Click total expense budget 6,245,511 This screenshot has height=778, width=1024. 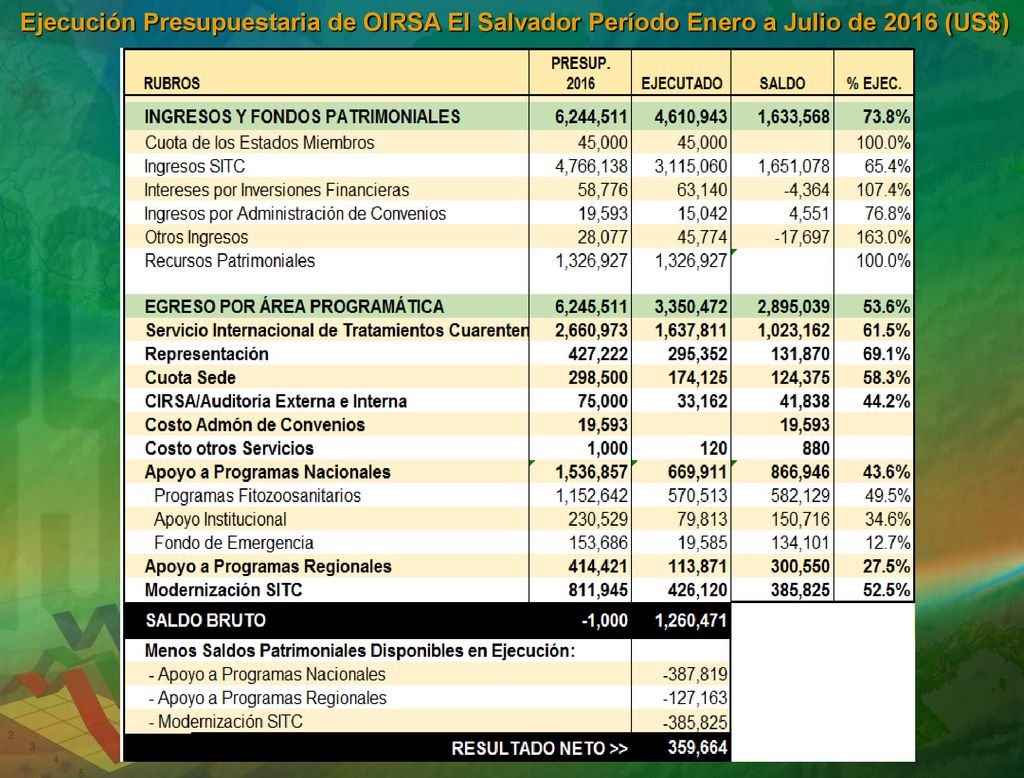pos(591,306)
